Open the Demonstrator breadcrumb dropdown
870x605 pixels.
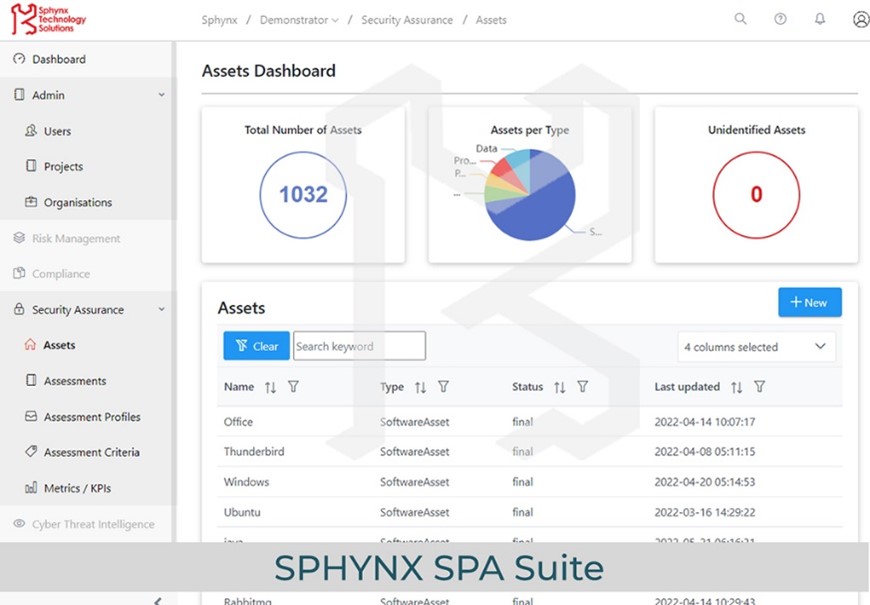click(x=299, y=20)
